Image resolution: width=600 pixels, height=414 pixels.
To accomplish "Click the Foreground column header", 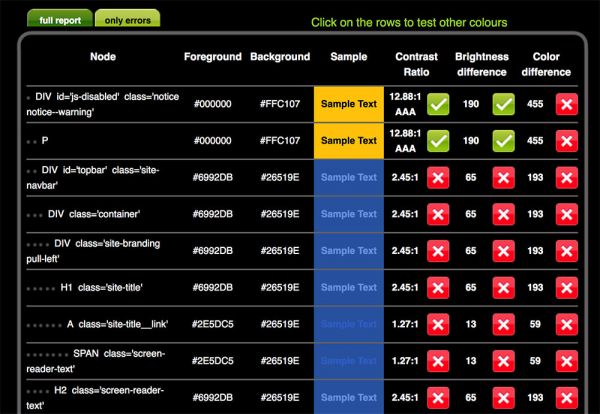I will (212, 57).
